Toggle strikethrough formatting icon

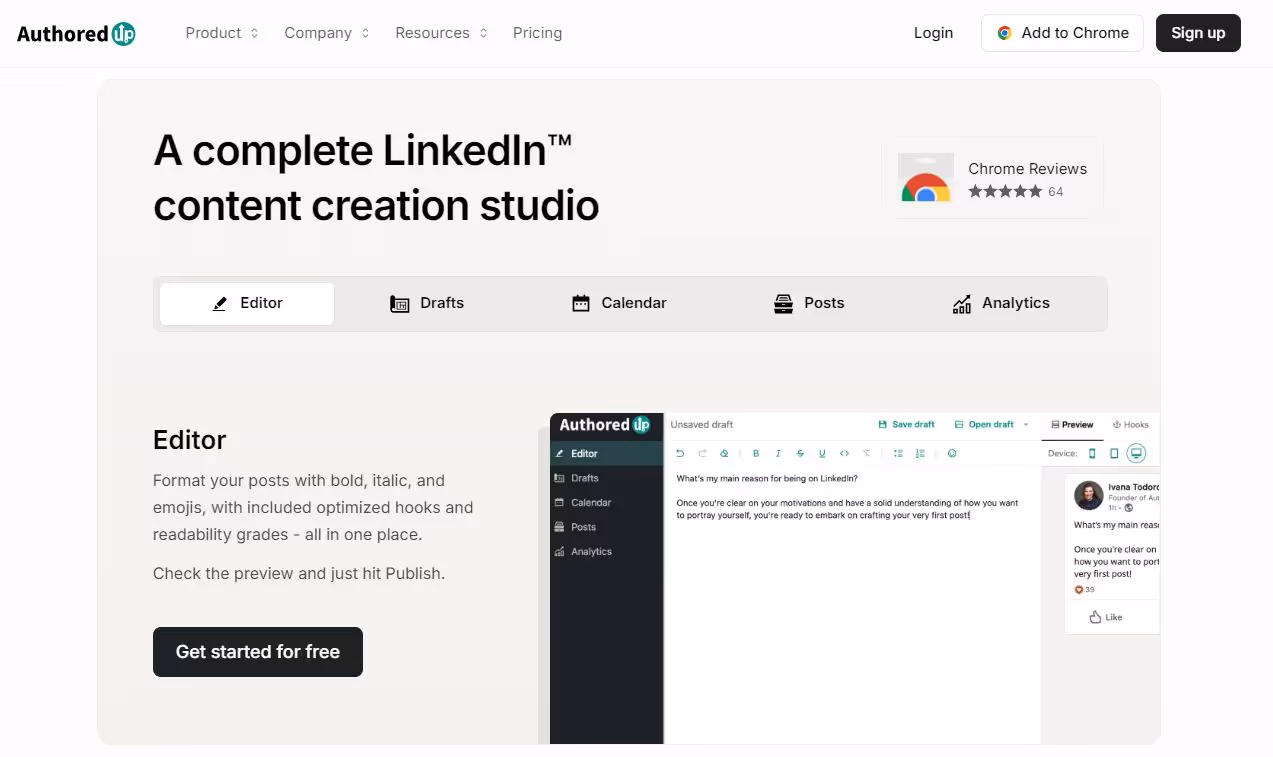point(800,453)
